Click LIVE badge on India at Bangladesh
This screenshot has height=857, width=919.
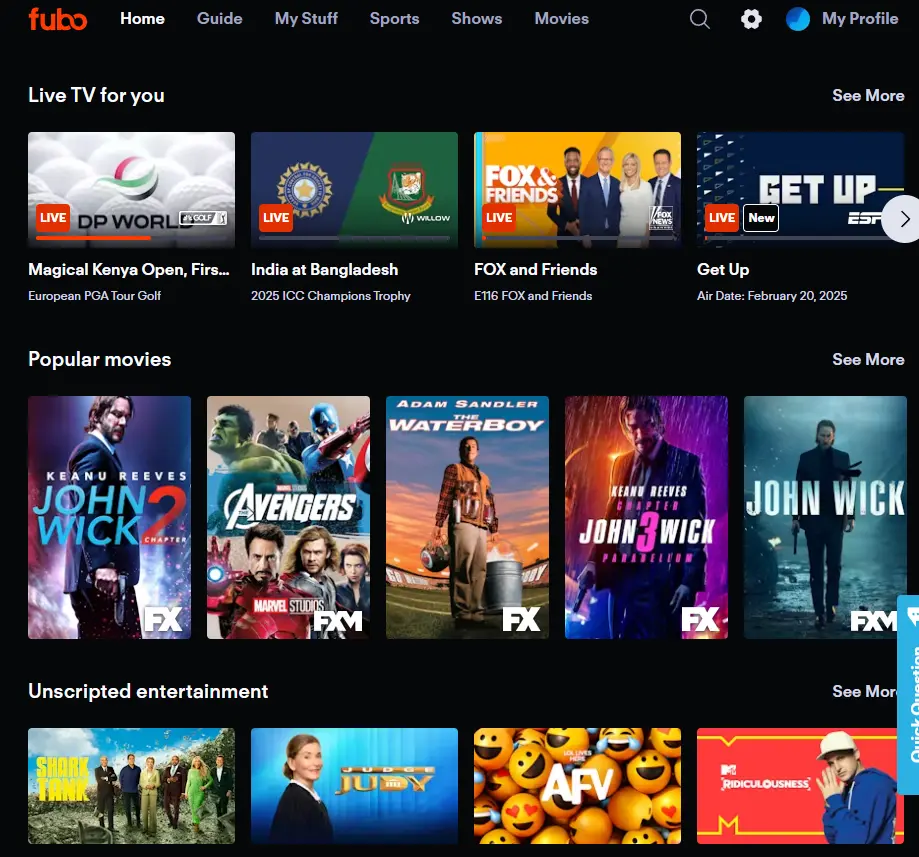(x=276, y=217)
